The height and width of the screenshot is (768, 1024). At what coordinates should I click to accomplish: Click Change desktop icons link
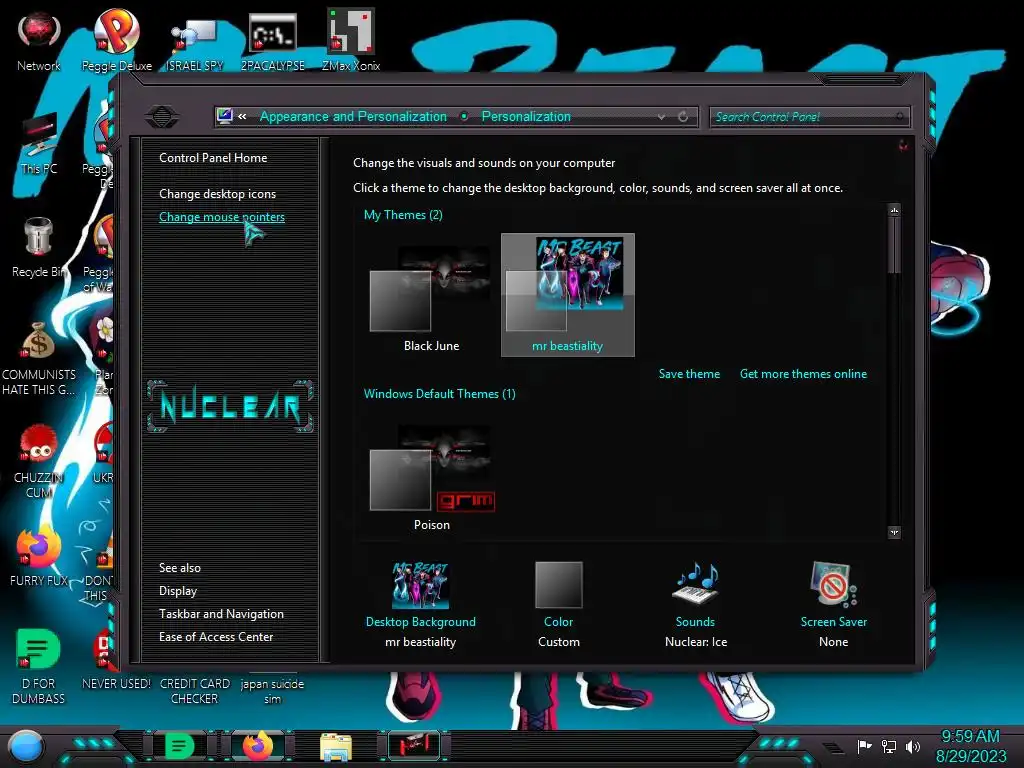coord(217,194)
